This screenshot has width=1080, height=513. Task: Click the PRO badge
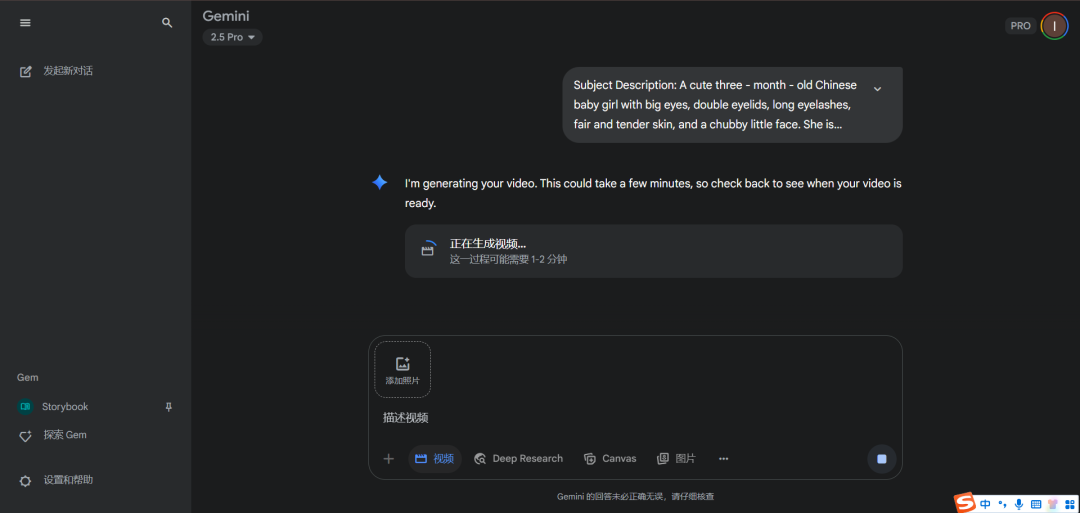1020,26
